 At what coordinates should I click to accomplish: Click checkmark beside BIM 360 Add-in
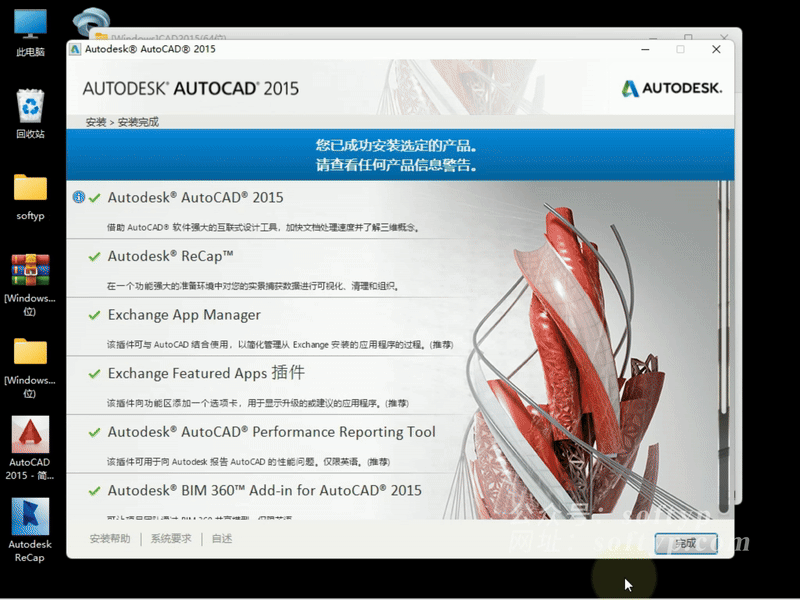pyautogui.click(x=94, y=491)
